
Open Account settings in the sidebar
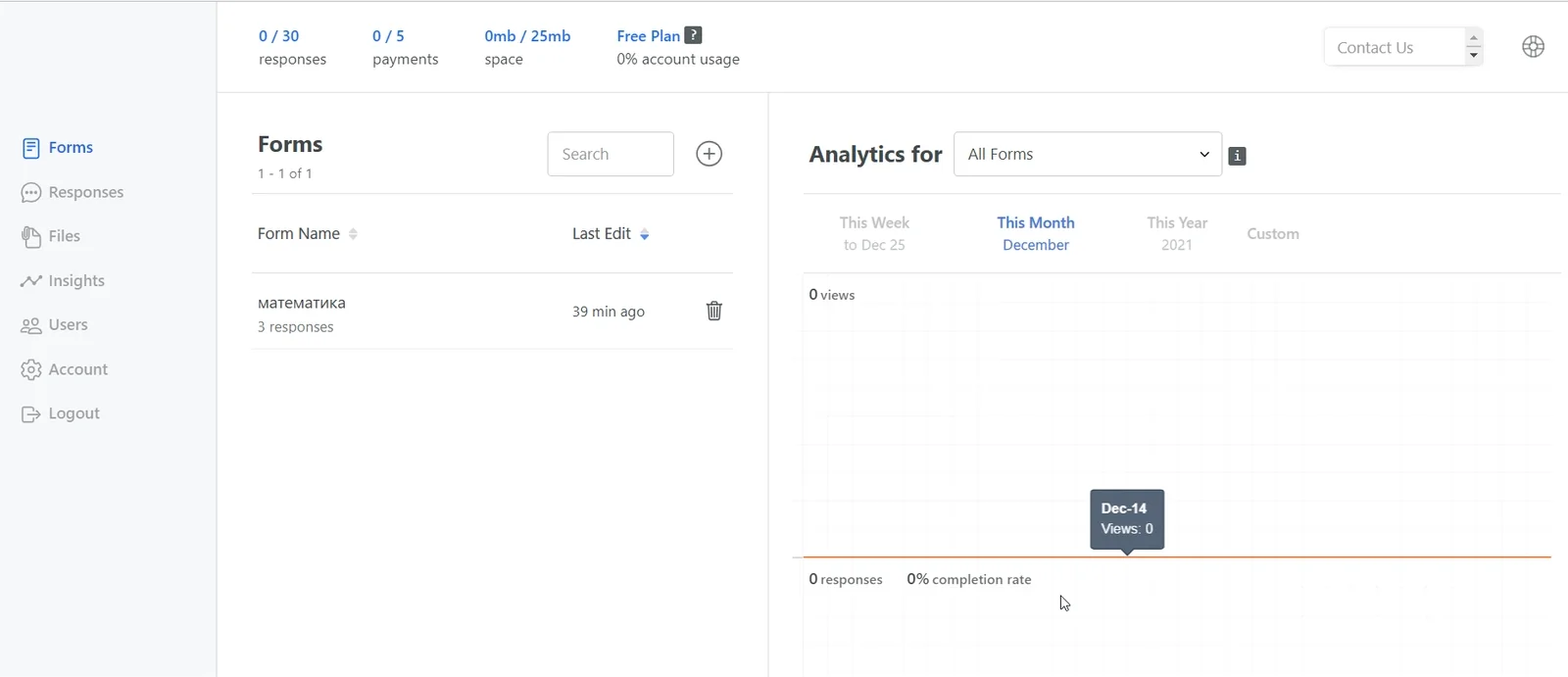pyautogui.click(x=65, y=369)
